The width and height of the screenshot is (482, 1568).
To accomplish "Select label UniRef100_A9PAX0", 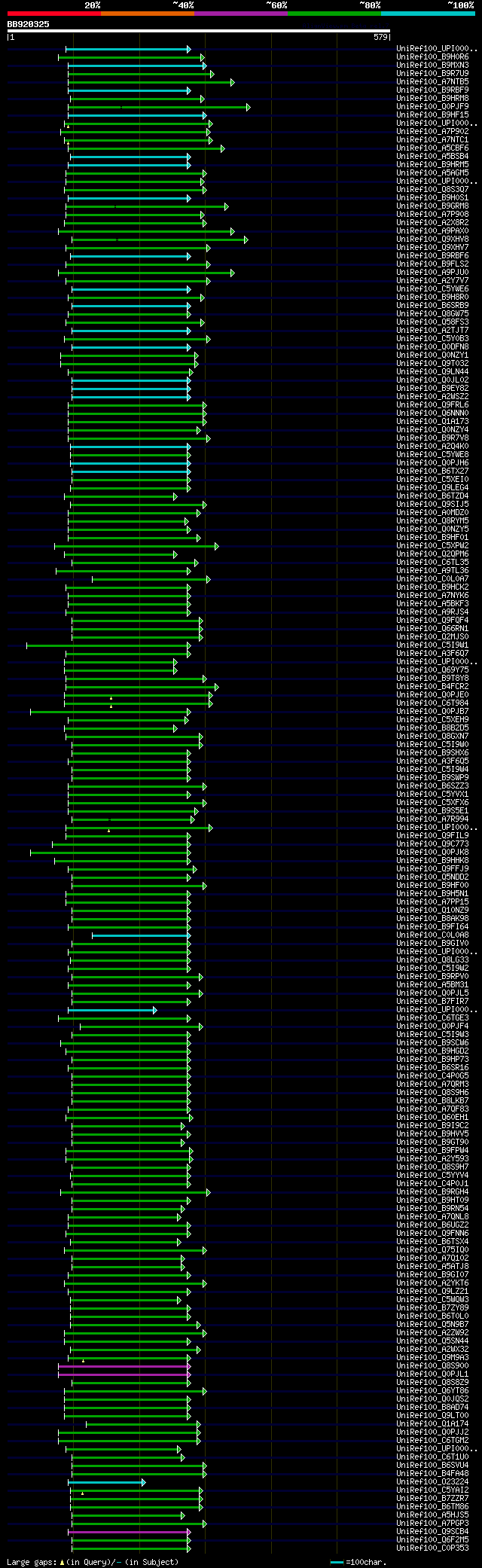I will point(432,230).
